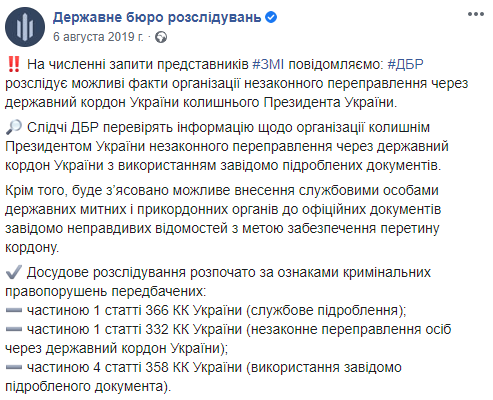Click the незаконне переправлення осіб text
The width and height of the screenshot is (493, 400).
[x=349, y=329]
